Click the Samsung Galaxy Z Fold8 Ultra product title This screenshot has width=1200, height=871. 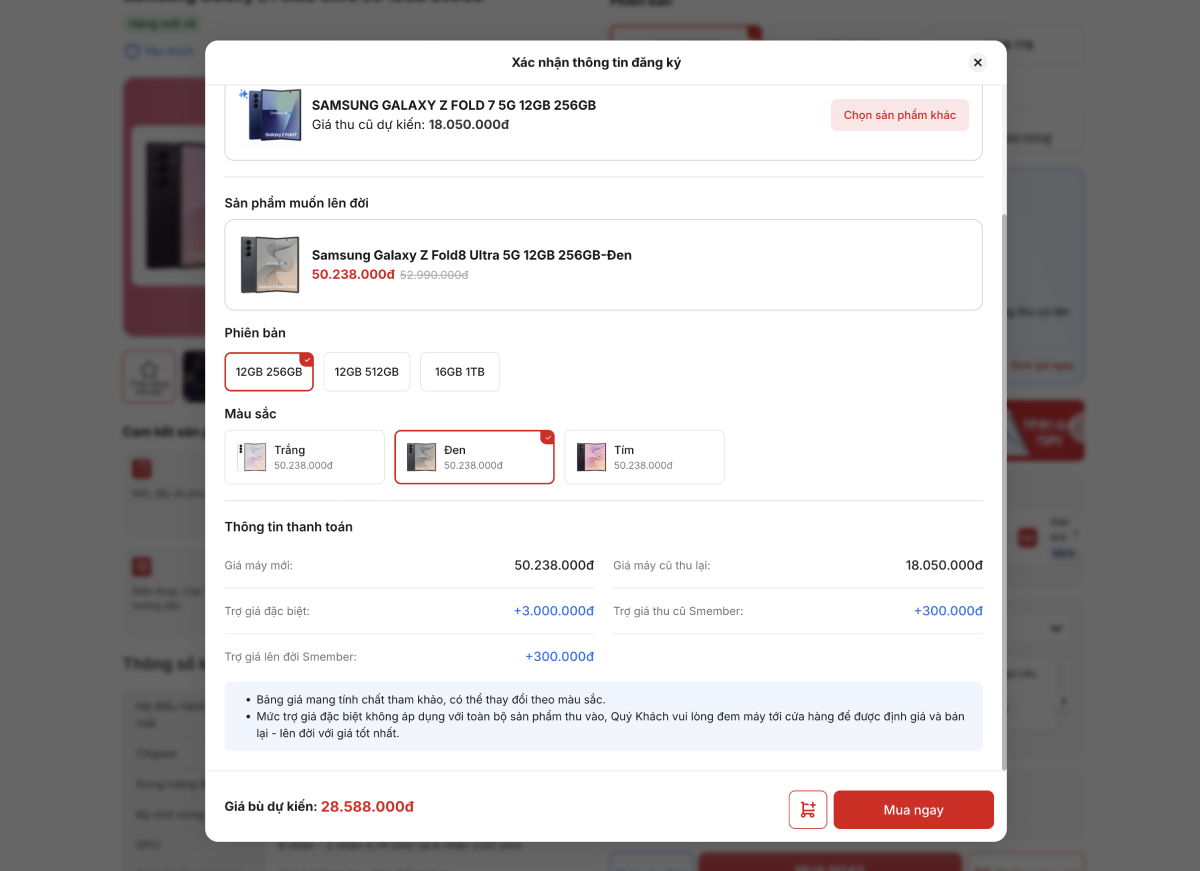[472, 255]
